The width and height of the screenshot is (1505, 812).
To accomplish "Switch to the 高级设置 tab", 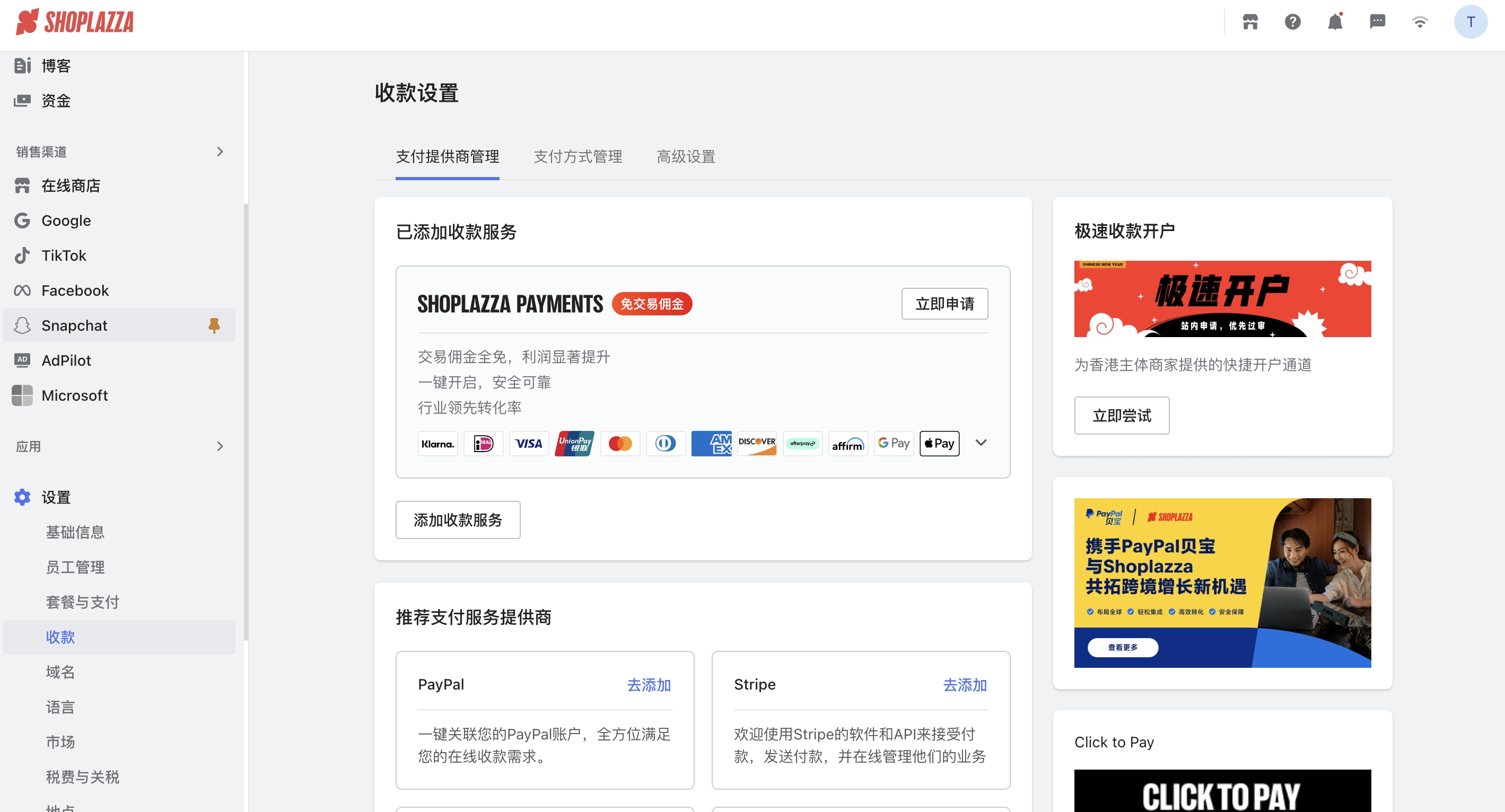I will (x=685, y=156).
